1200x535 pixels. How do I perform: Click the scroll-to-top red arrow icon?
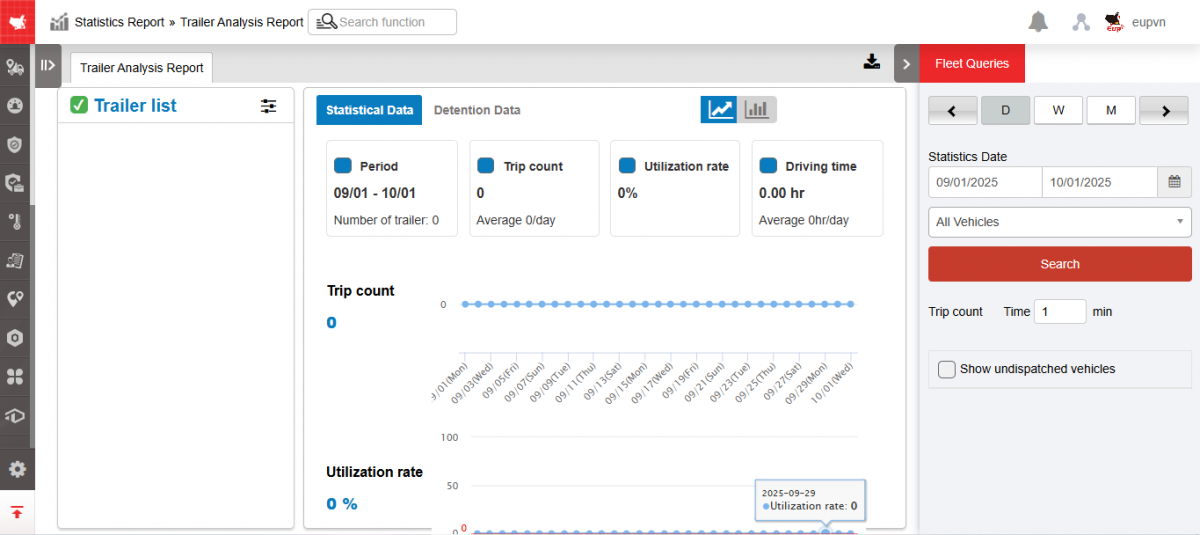17,513
